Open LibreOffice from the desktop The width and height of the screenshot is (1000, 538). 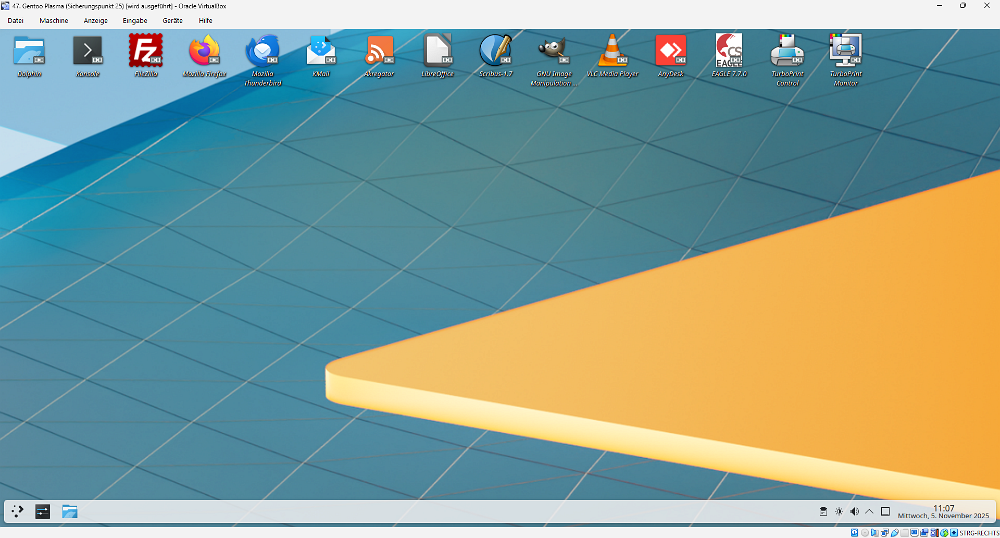point(437,51)
